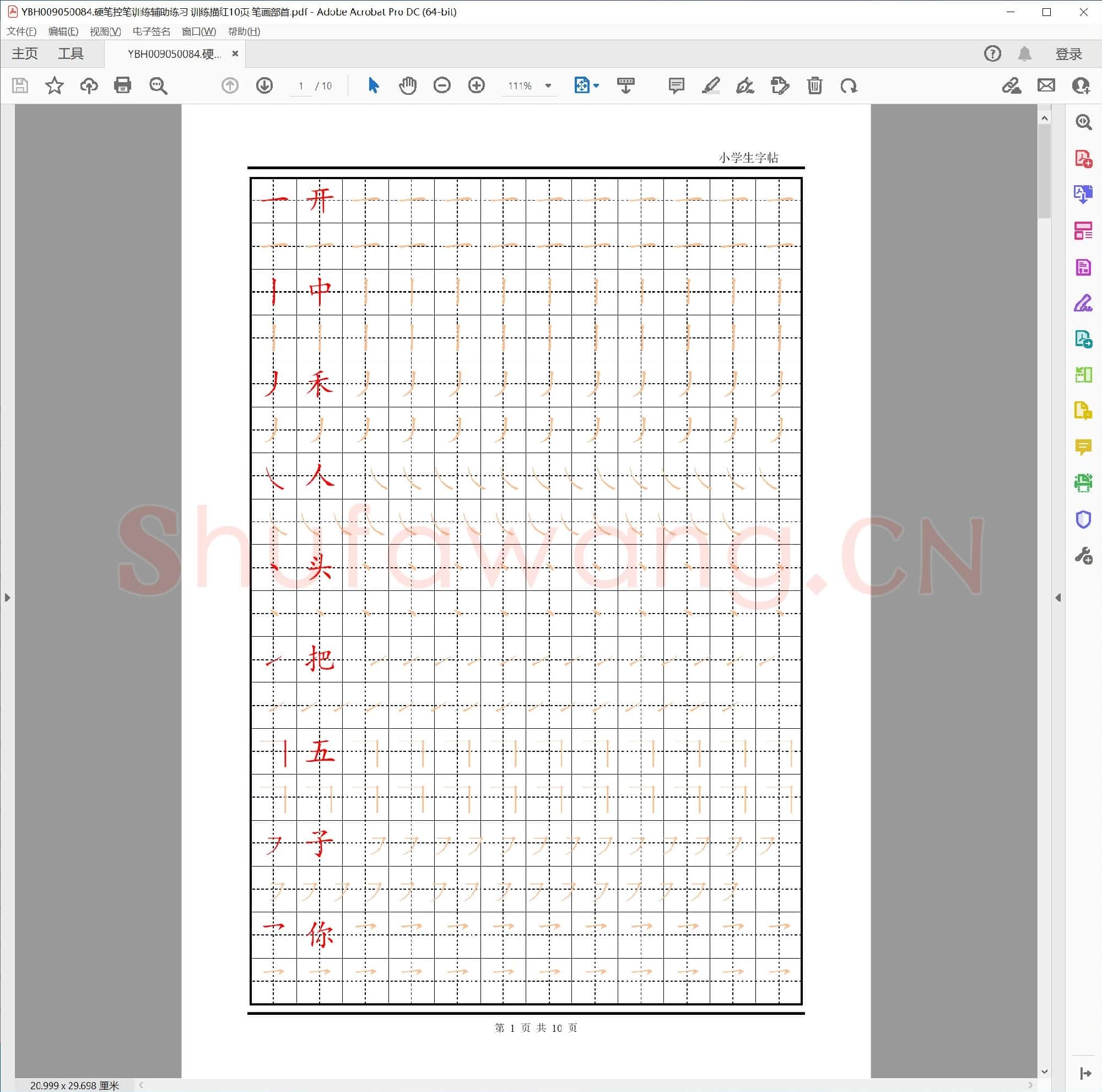Screen dimensions: 1102x1092
Task: Toggle the Selection arrow tool
Action: pyautogui.click(x=374, y=85)
